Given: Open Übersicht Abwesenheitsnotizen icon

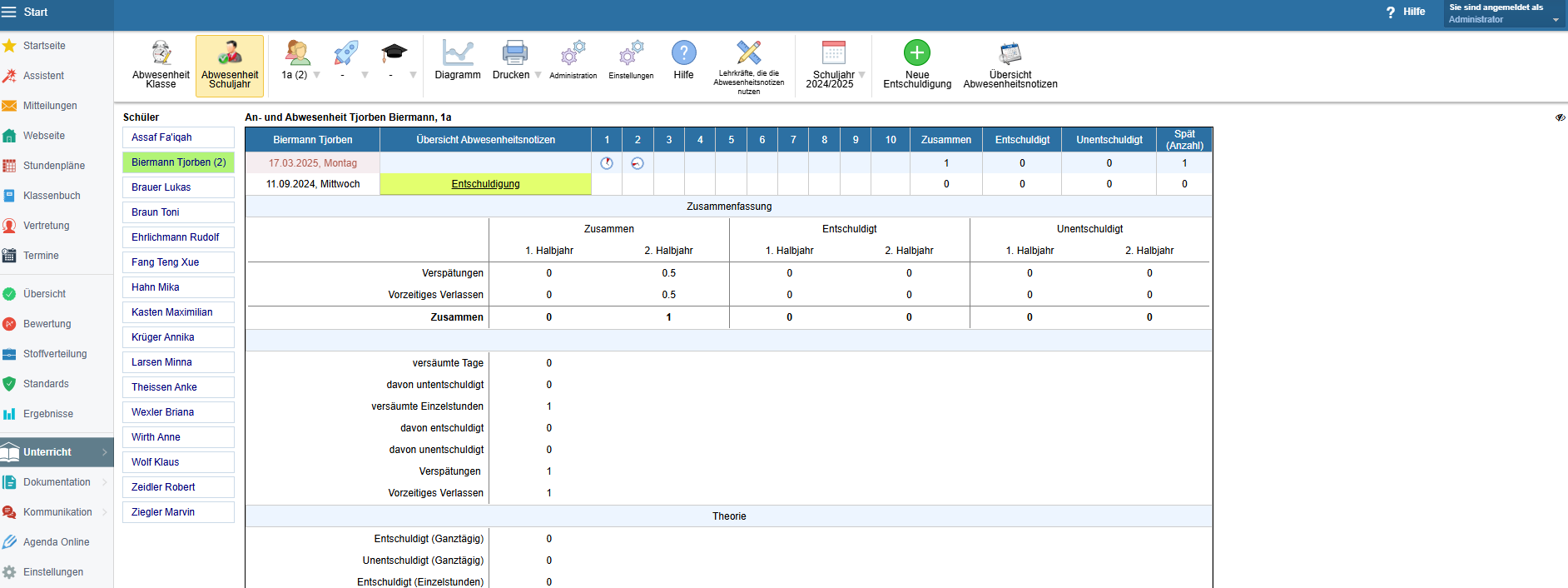Looking at the screenshot, I should [1010, 53].
